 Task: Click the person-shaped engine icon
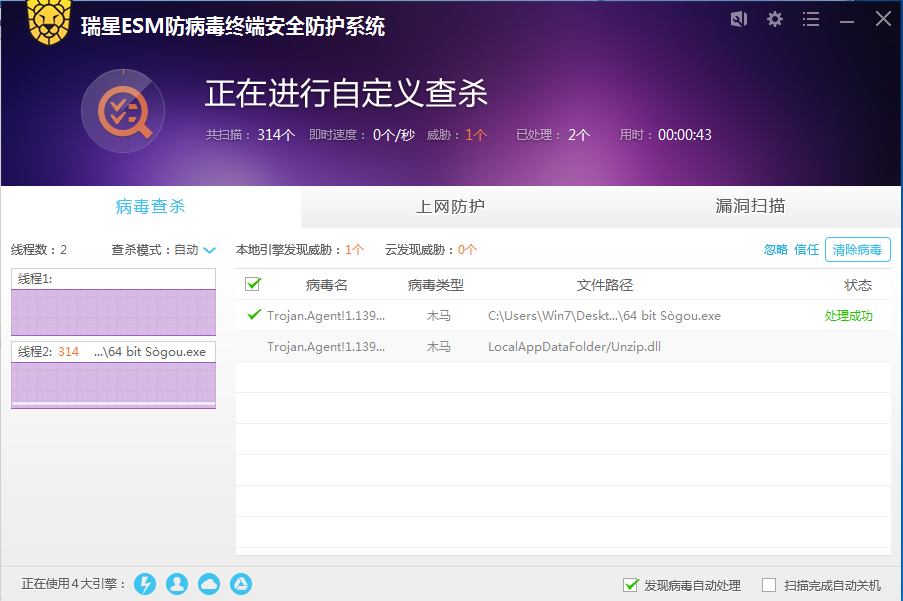[177, 584]
